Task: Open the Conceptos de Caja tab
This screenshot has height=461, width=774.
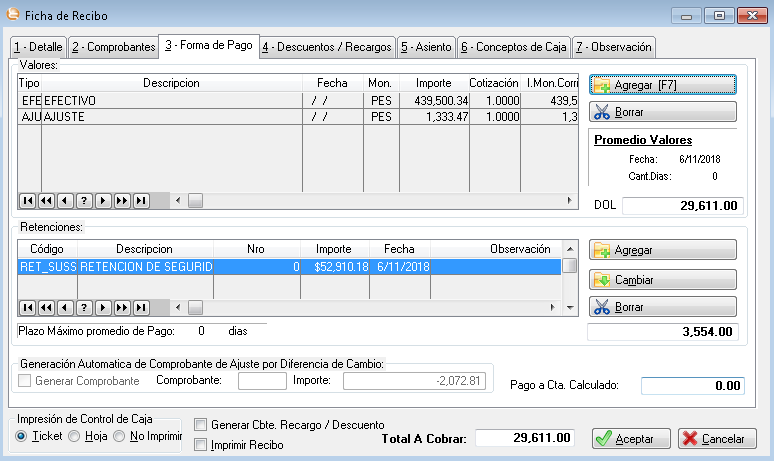Action: tap(514, 46)
